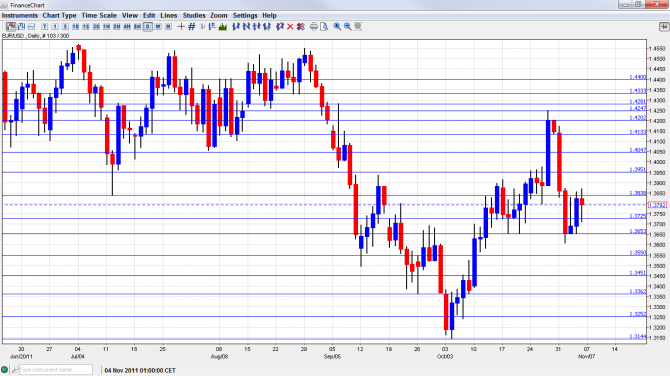The height and width of the screenshot is (376, 670).
Task: Open the print preview icon
Action: coord(324,26)
